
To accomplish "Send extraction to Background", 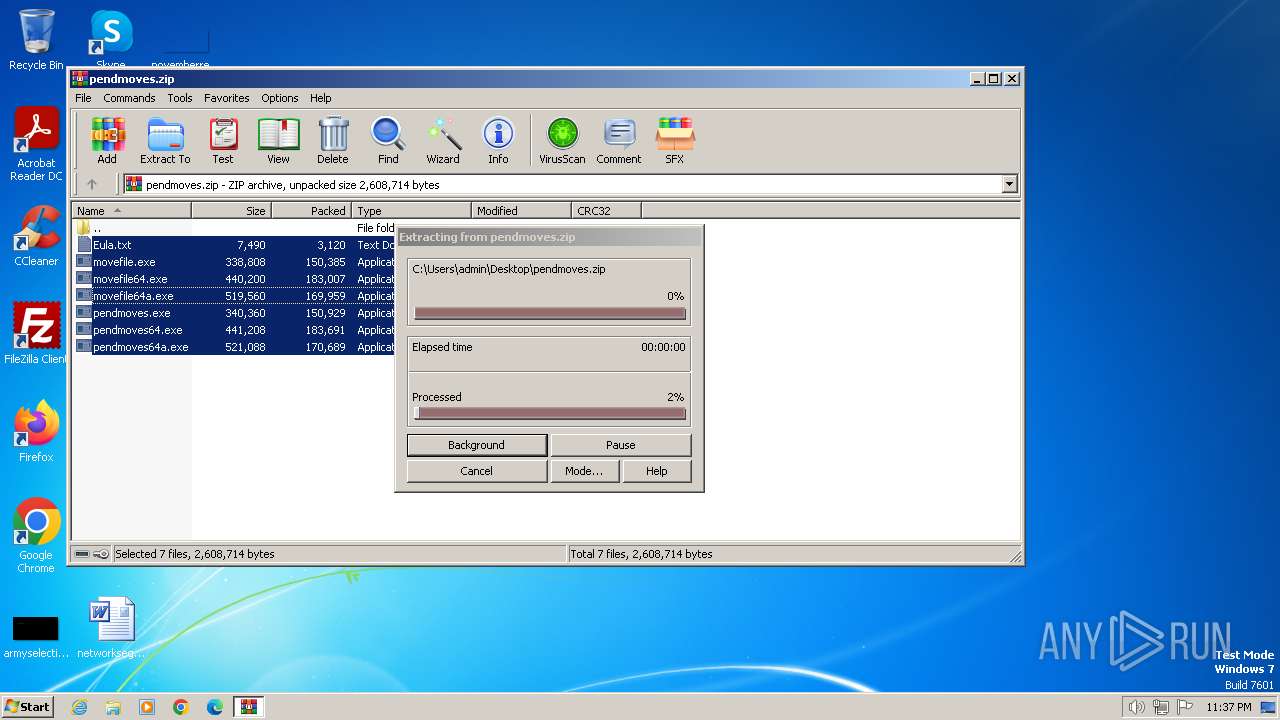I will pos(477,445).
